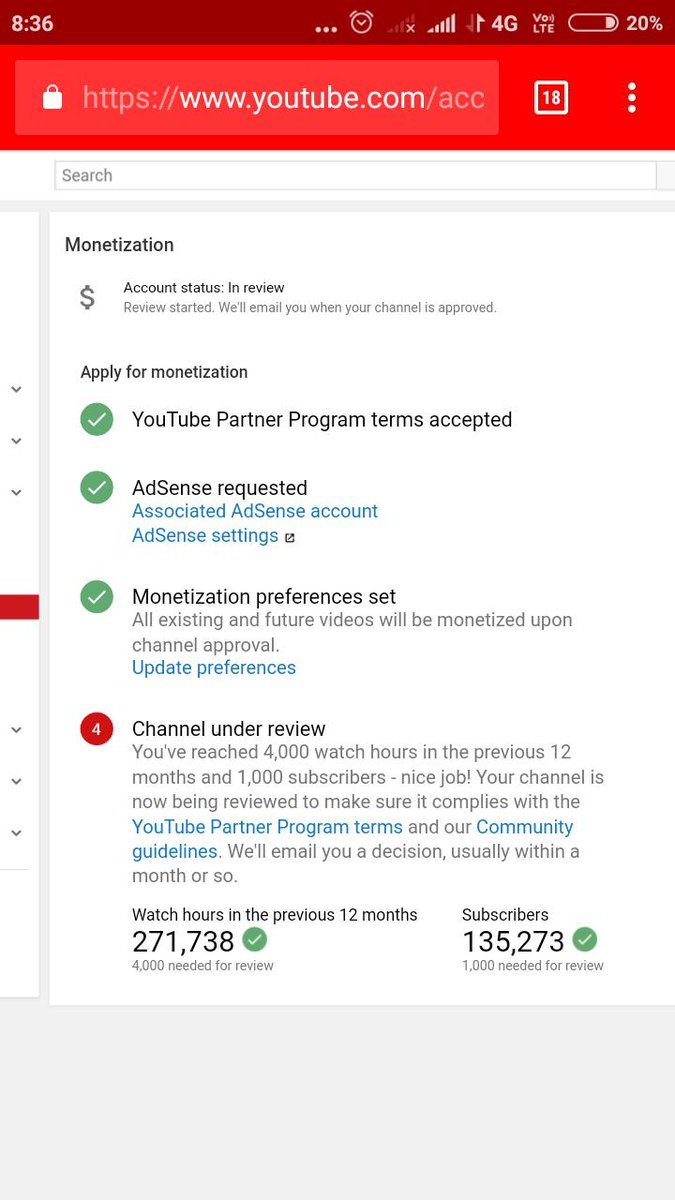Open the Associated AdSense account link
This screenshot has height=1200, width=675.
(x=255, y=511)
